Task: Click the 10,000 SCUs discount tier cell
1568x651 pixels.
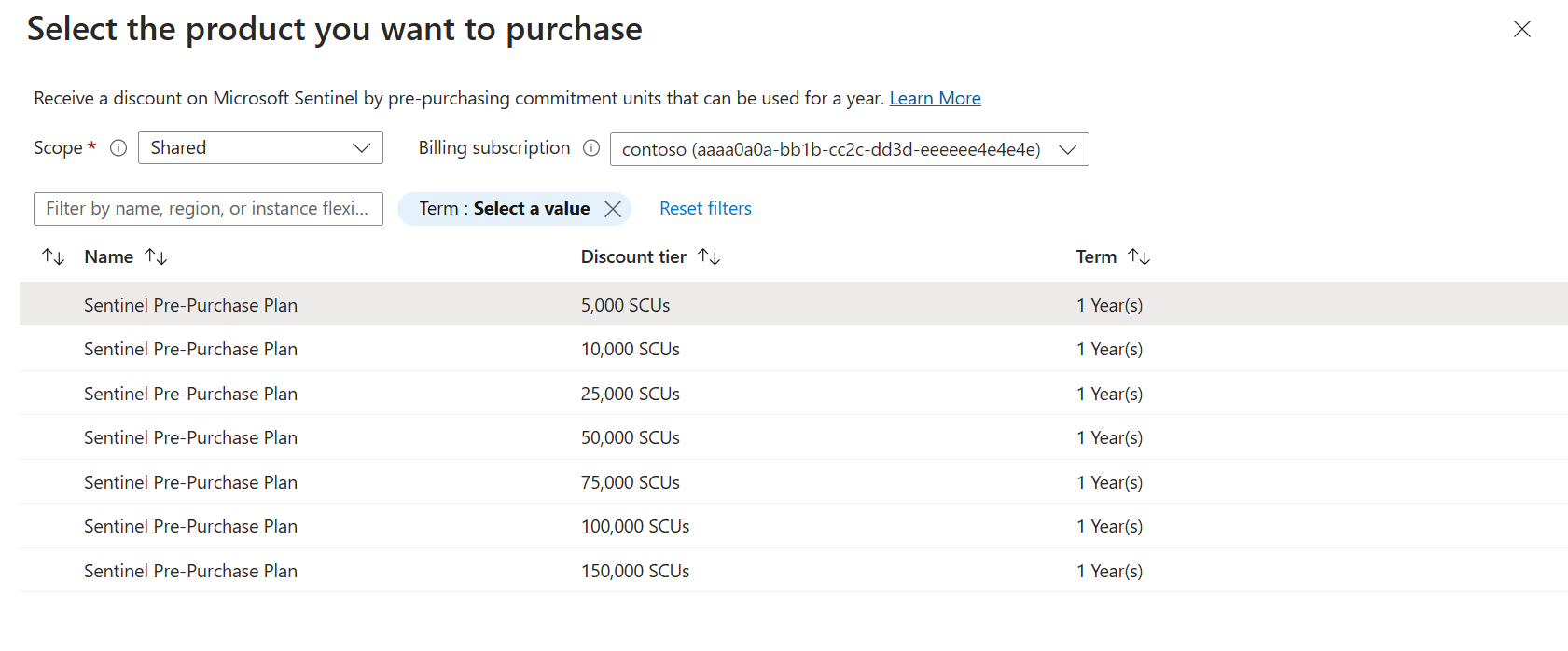Action: click(631, 349)
